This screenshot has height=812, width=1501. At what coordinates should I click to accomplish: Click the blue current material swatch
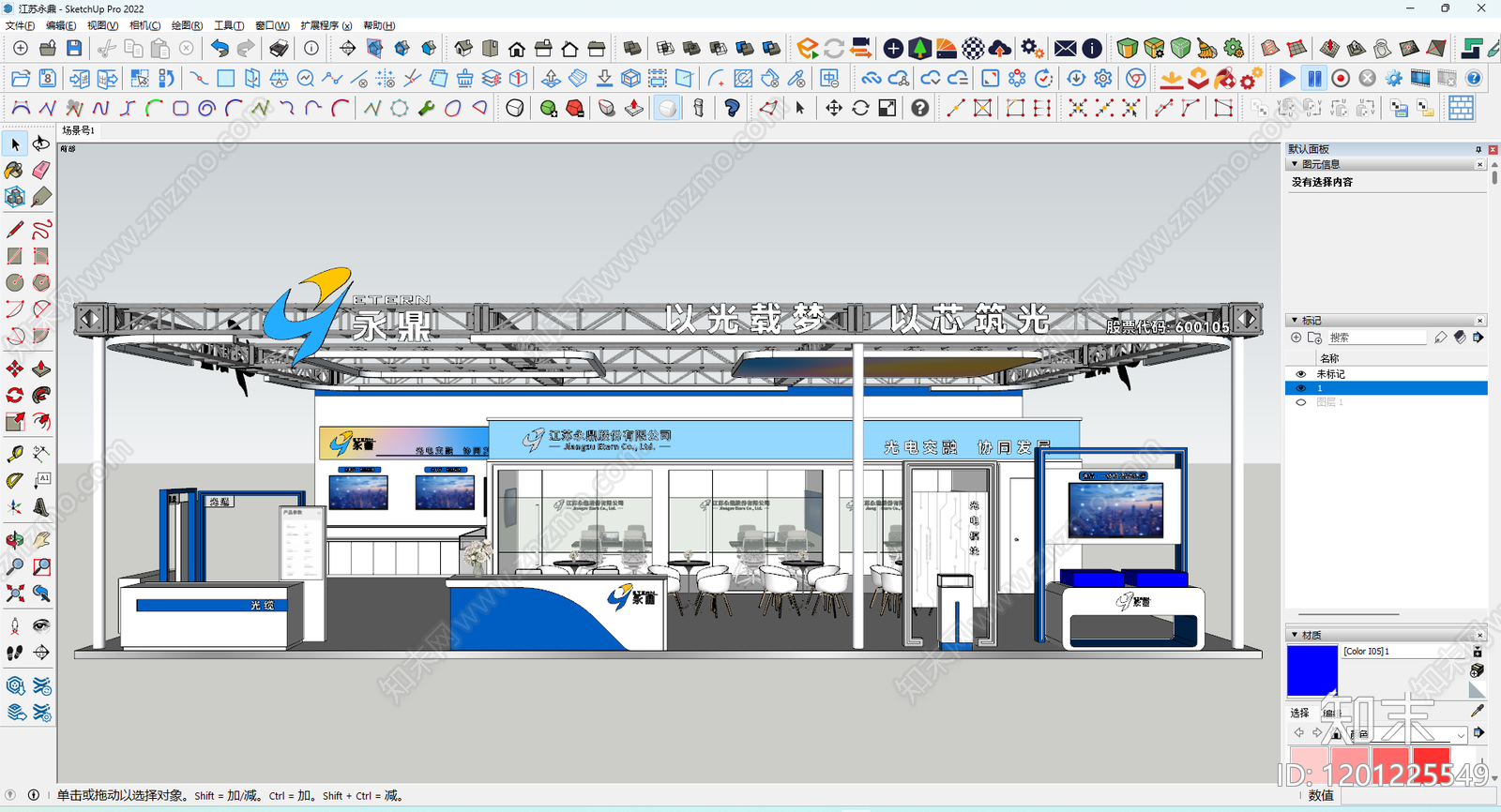coord(1312,670)
